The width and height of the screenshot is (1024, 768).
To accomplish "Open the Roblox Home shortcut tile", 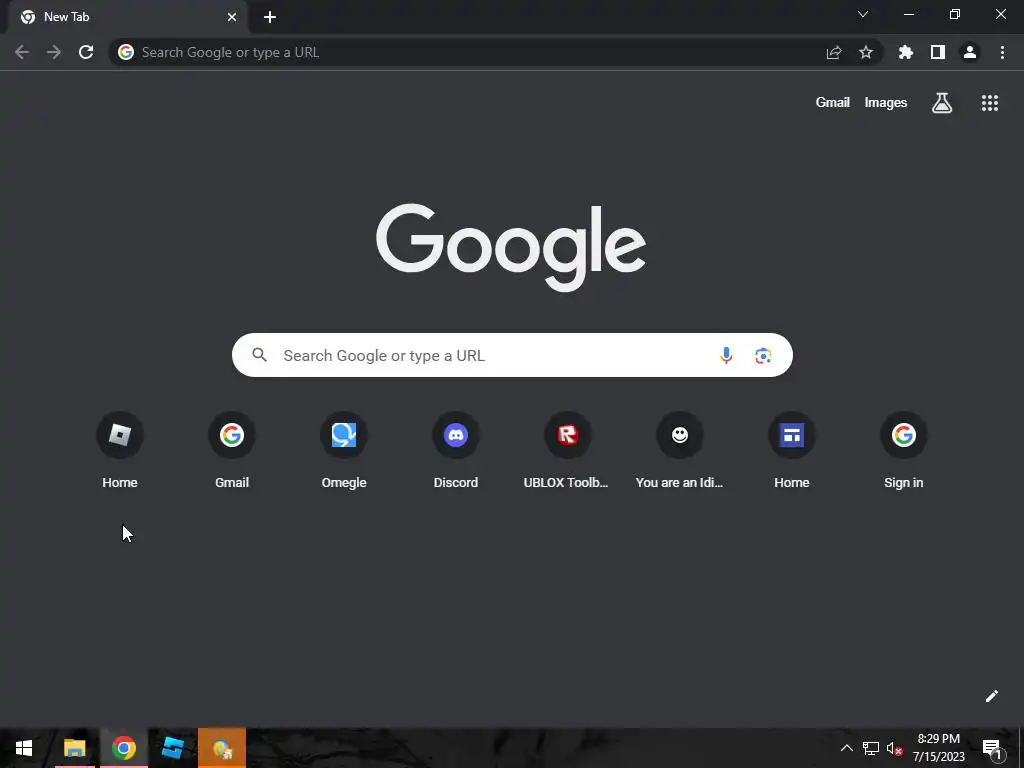I will [x=120, y=435].
